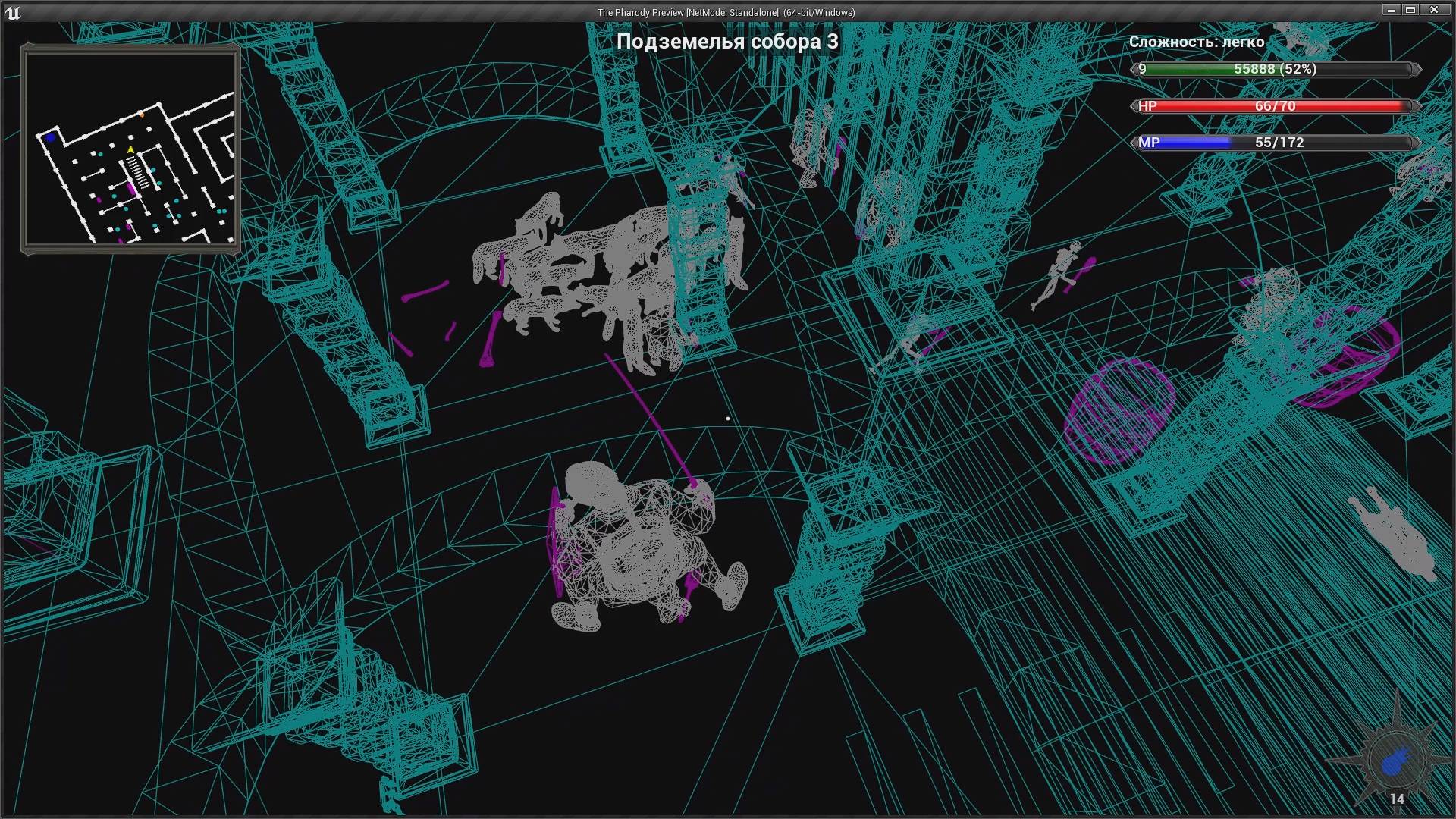Click the blue spell icon in star emblem
This screenshot has height=819, width=1456.
[1395, 761]
